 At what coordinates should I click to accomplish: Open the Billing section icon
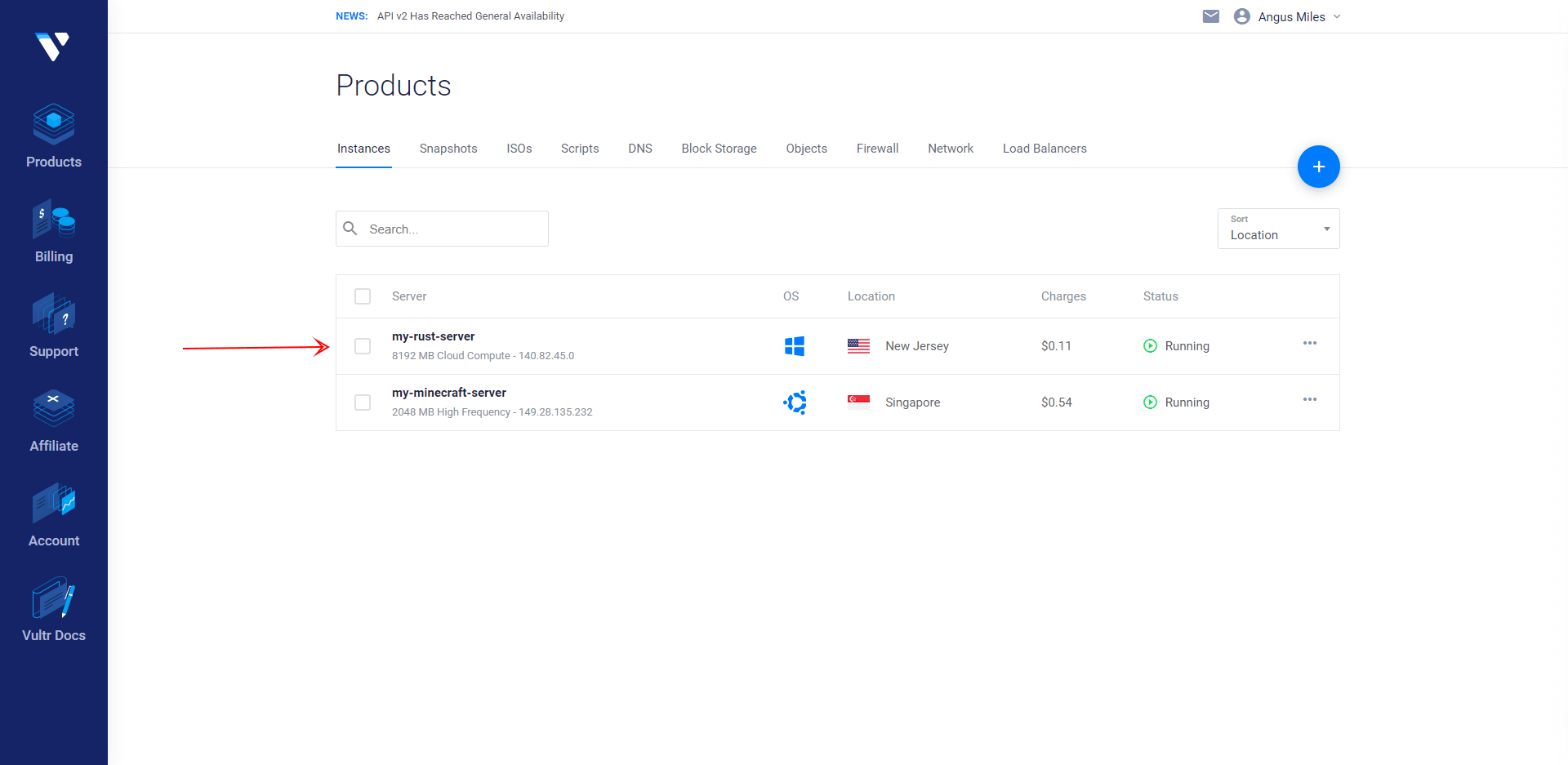click(x=54, y=220)
